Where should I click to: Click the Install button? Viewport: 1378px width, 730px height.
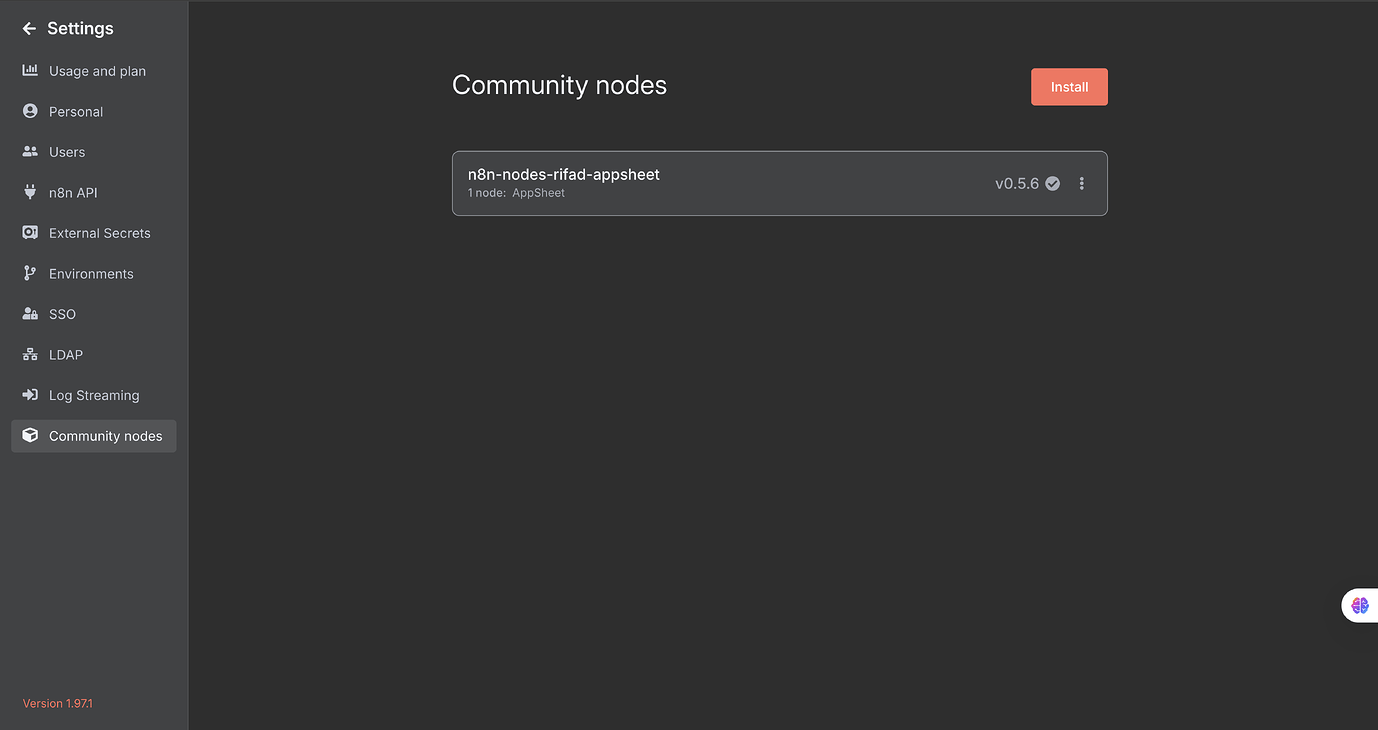[x=1069, y=87]
